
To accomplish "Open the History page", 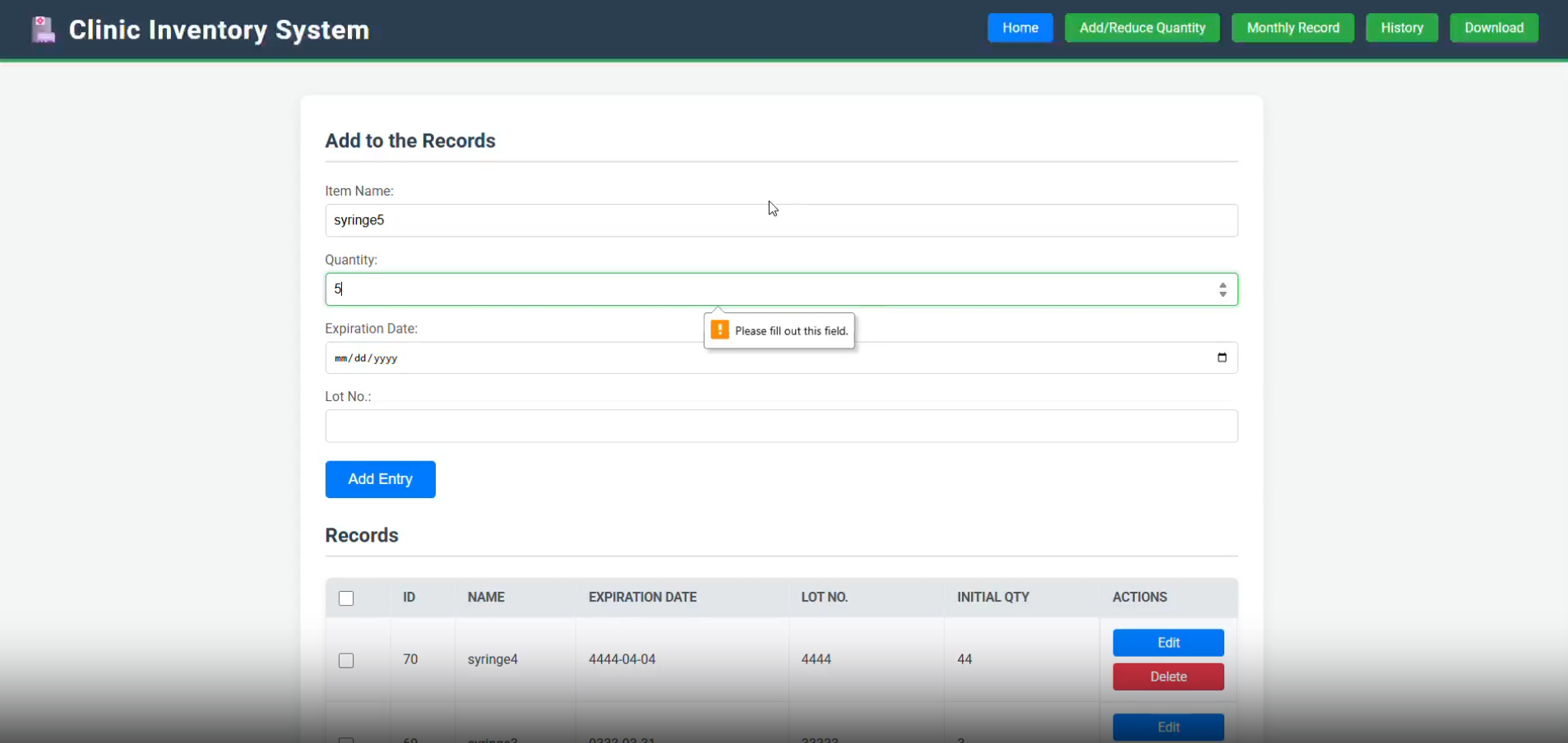I will click(x=1401, y=27).
